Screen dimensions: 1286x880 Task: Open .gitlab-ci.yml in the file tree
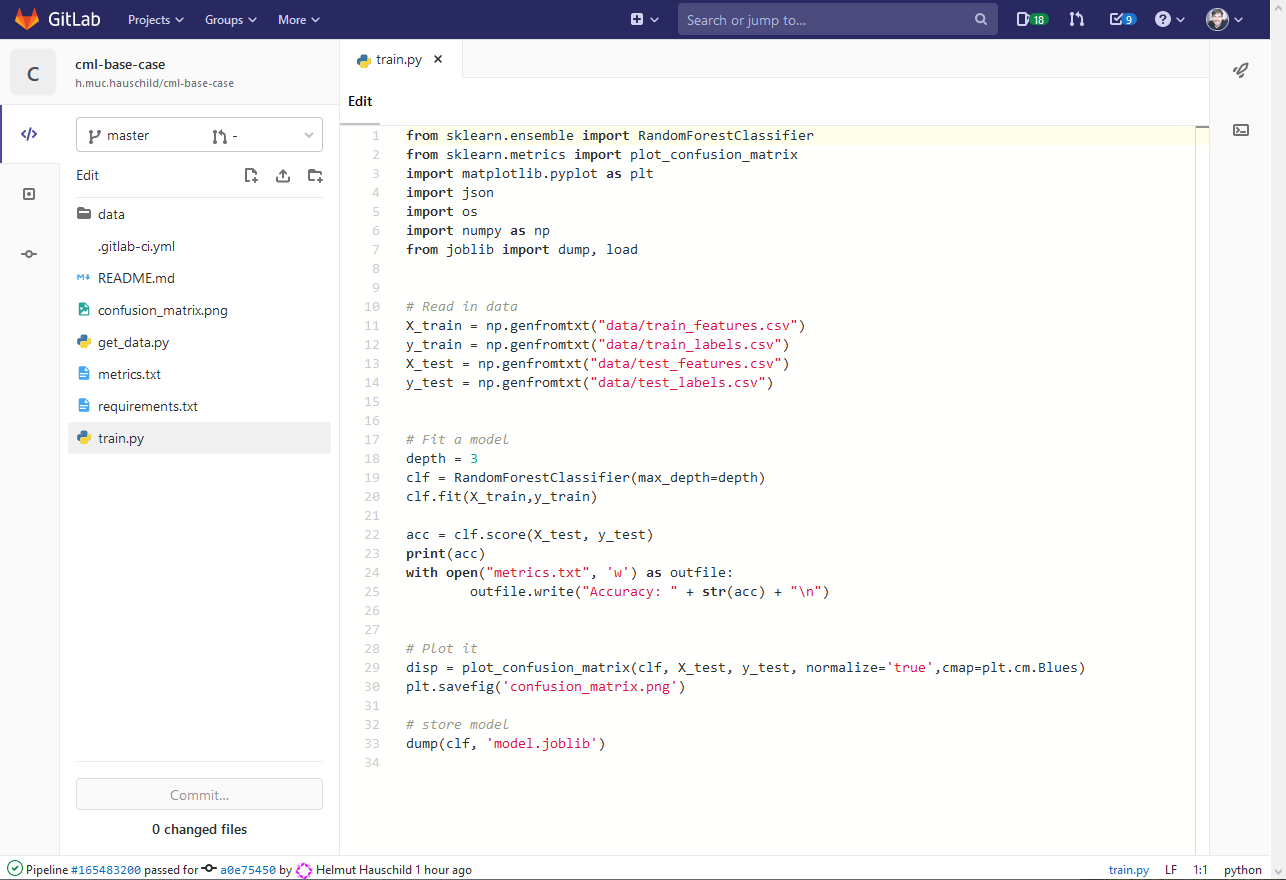[199, 246]
